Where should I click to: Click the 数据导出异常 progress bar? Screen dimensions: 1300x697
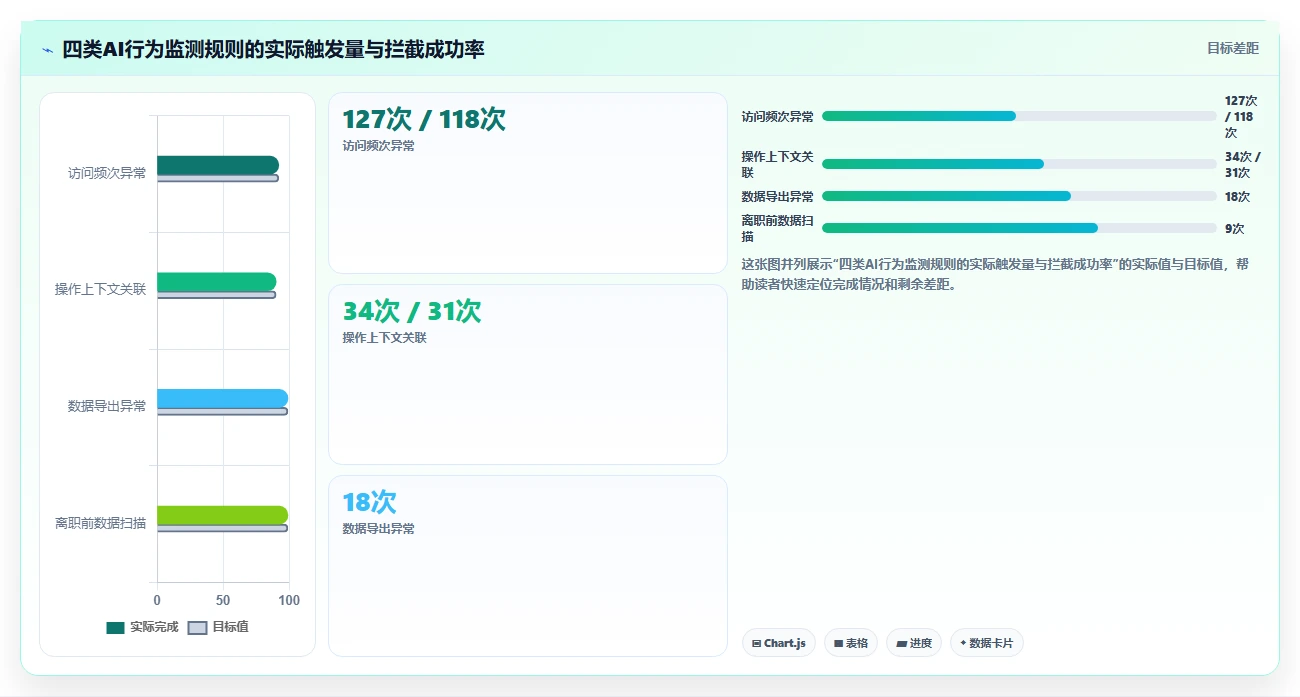(1019, 196)
